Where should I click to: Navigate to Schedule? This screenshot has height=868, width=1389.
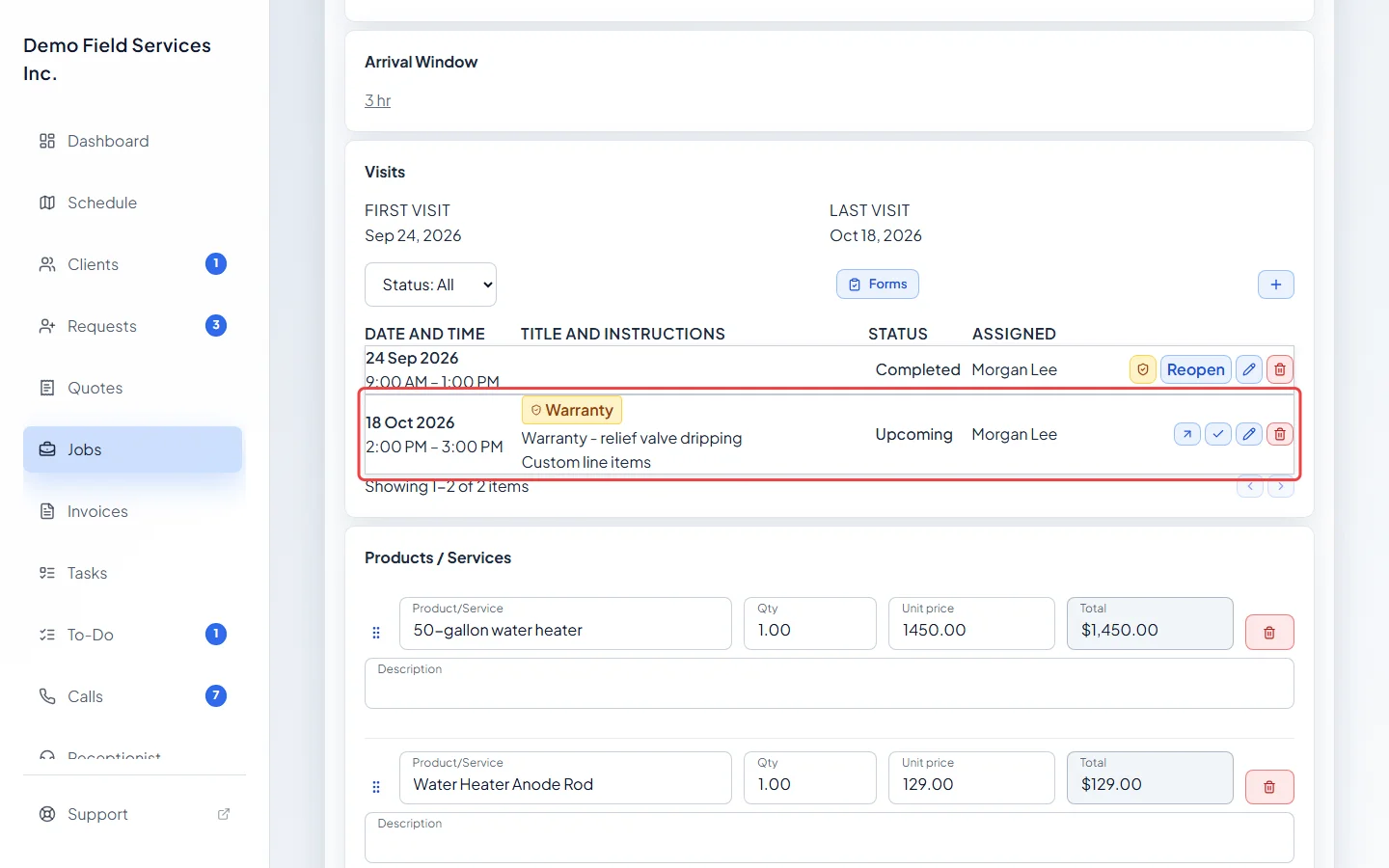pyautogui.click(x=133, y=203)
